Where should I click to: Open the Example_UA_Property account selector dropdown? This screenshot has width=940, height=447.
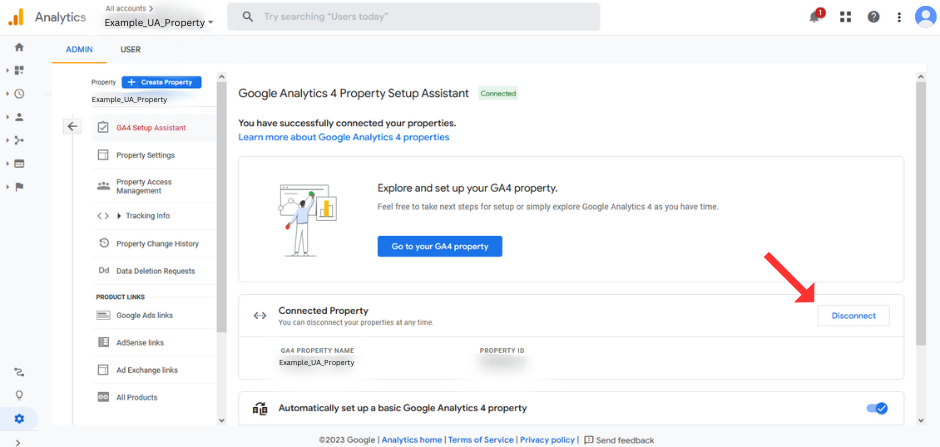pos(158,23)
